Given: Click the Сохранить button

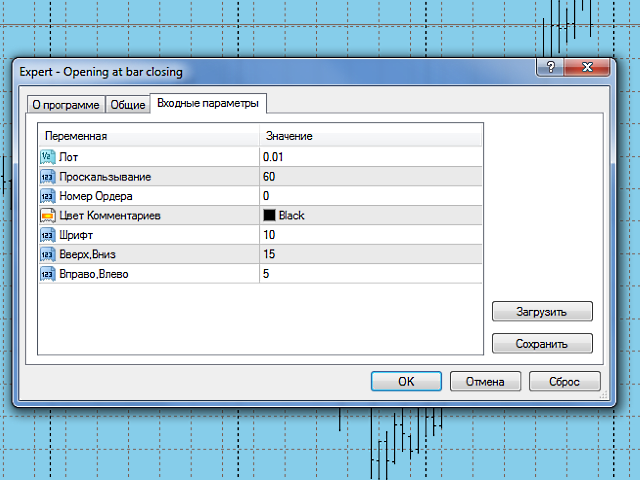Looking at the screenshot, I should coord(542,344).
